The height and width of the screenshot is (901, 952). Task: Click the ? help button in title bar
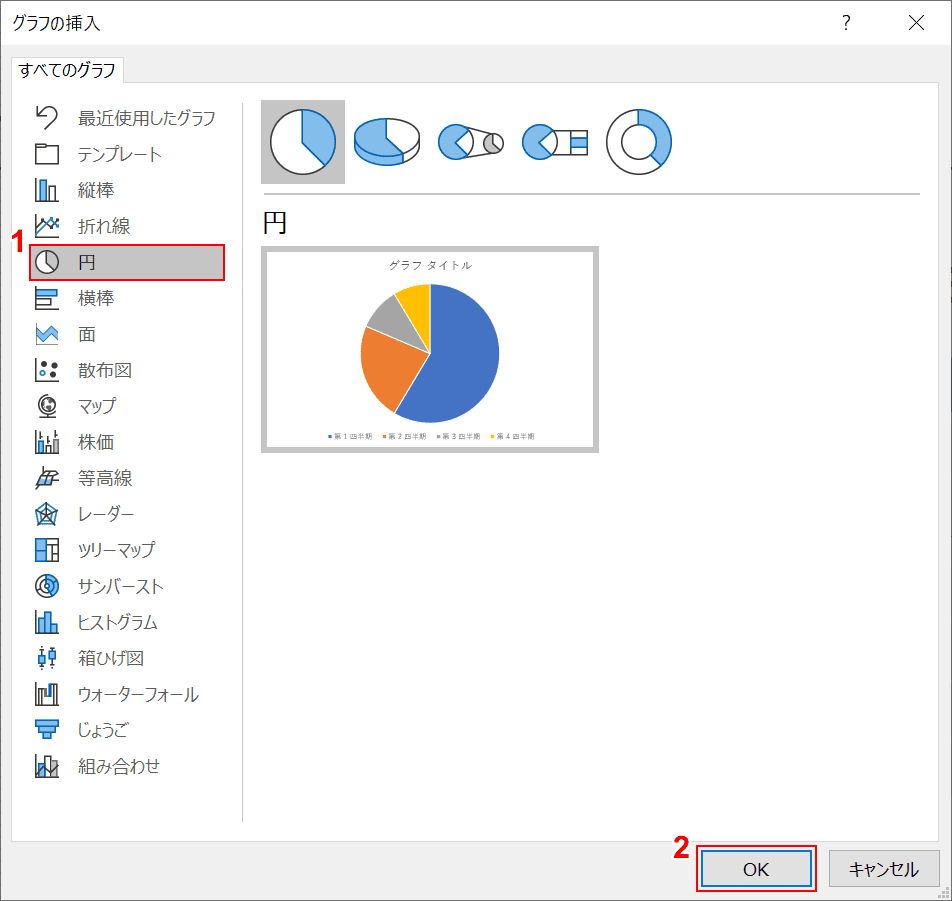pos(846,22)
